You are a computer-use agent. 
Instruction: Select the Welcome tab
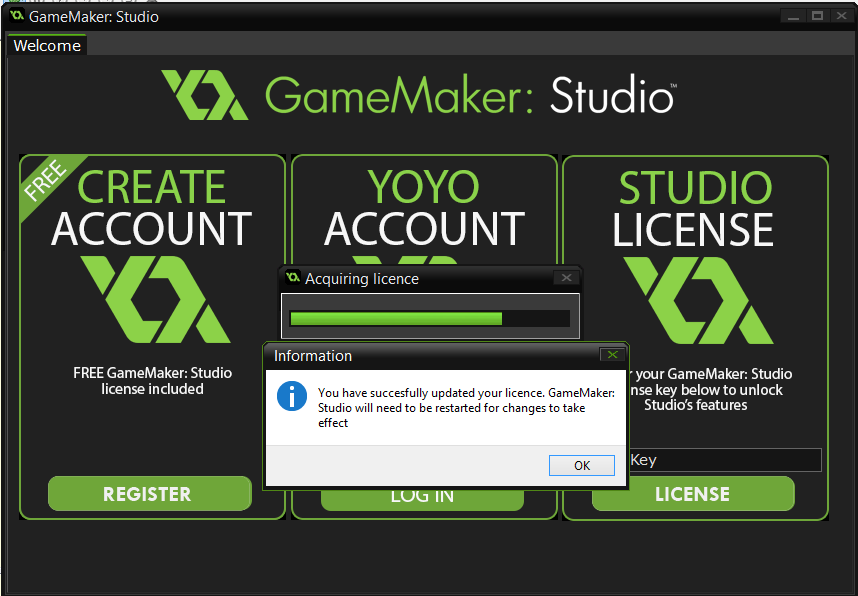pyautogui.click(x=47, y=45)
